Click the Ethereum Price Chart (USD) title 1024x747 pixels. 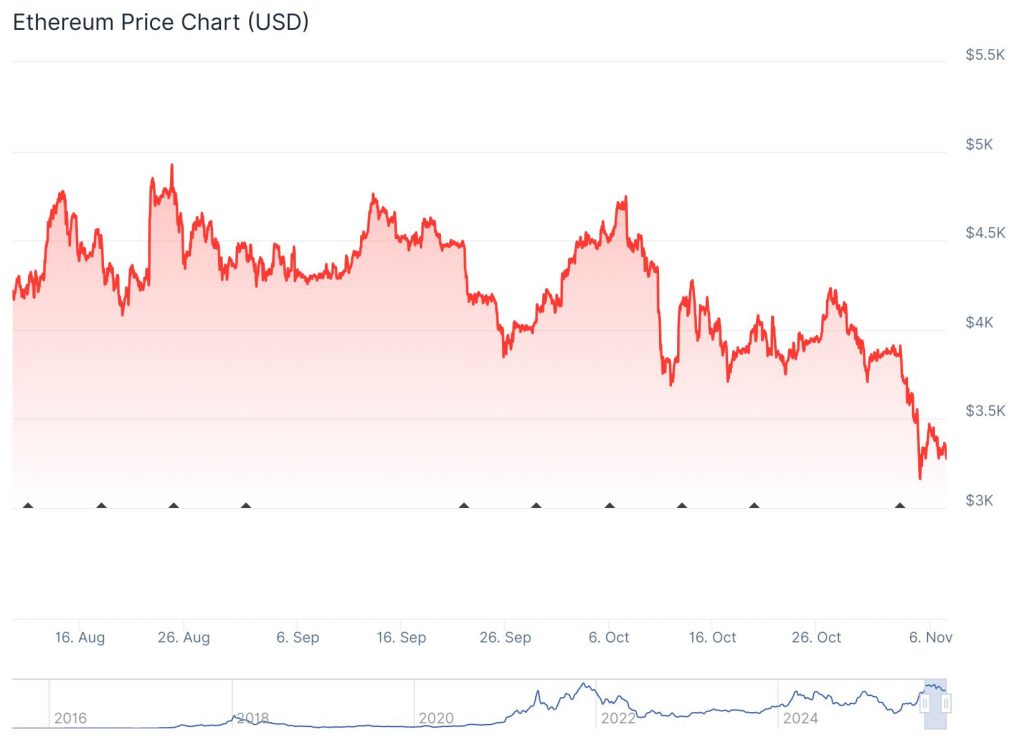pyautogui.click(x=160, y=23)
